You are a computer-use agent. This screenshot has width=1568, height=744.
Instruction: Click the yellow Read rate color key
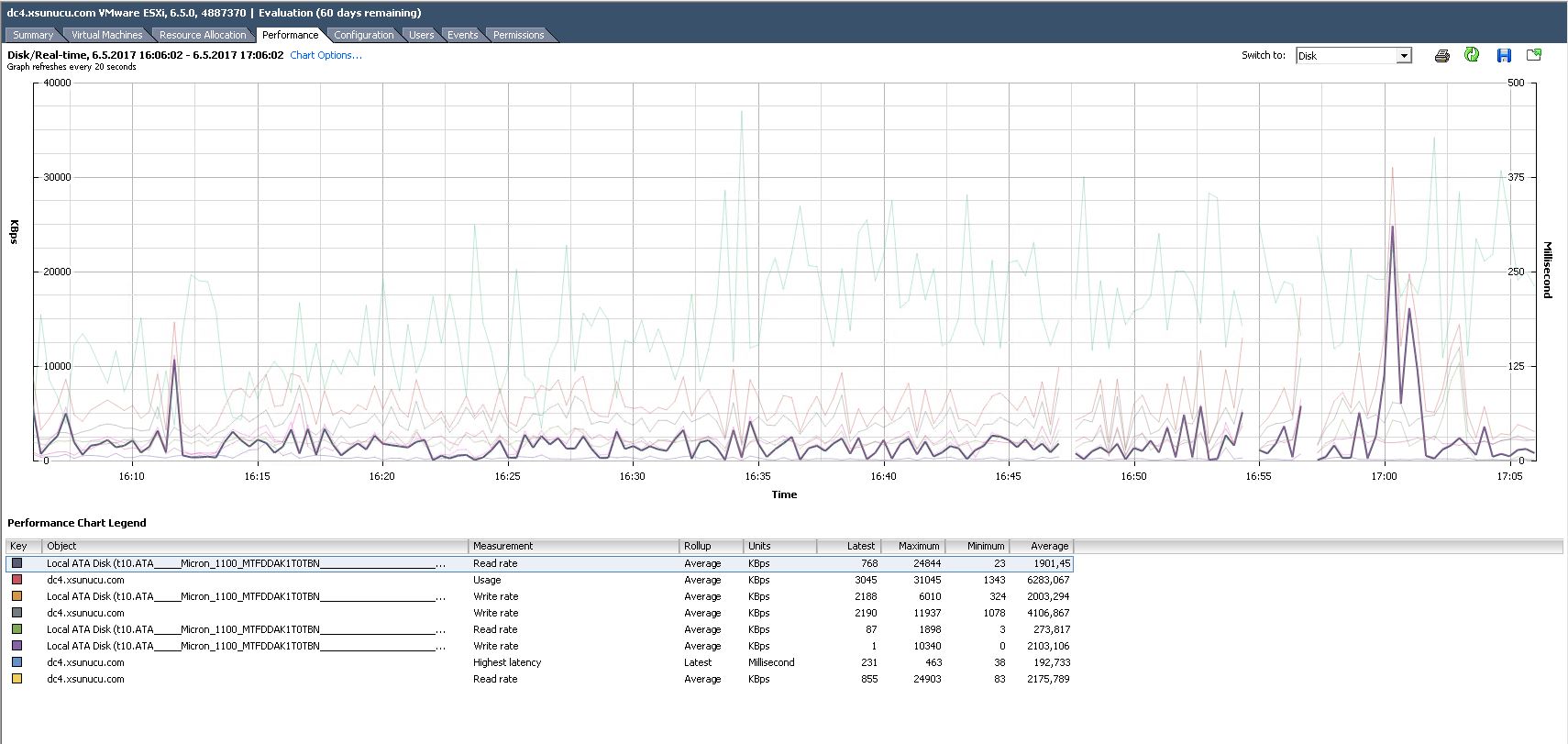click(17, 679)
